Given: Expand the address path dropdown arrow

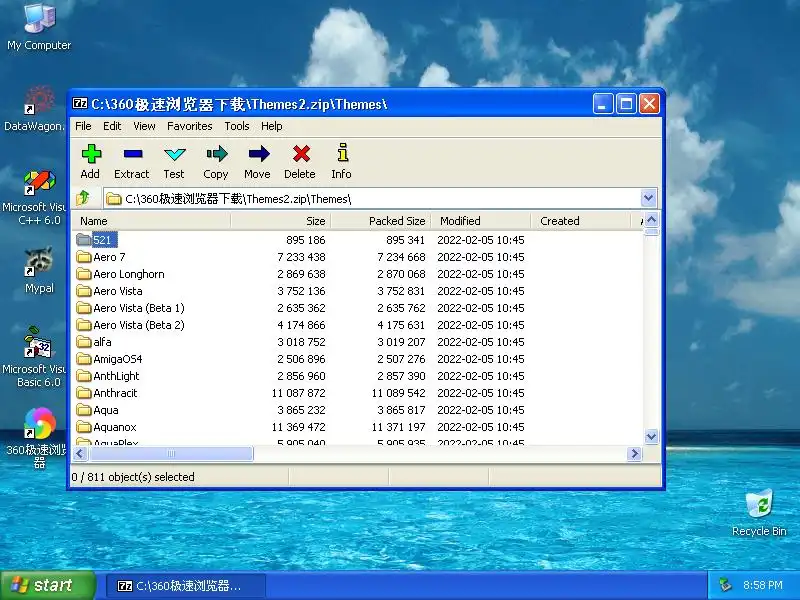Looking at the screenshot, I should (x=648, y=198).
